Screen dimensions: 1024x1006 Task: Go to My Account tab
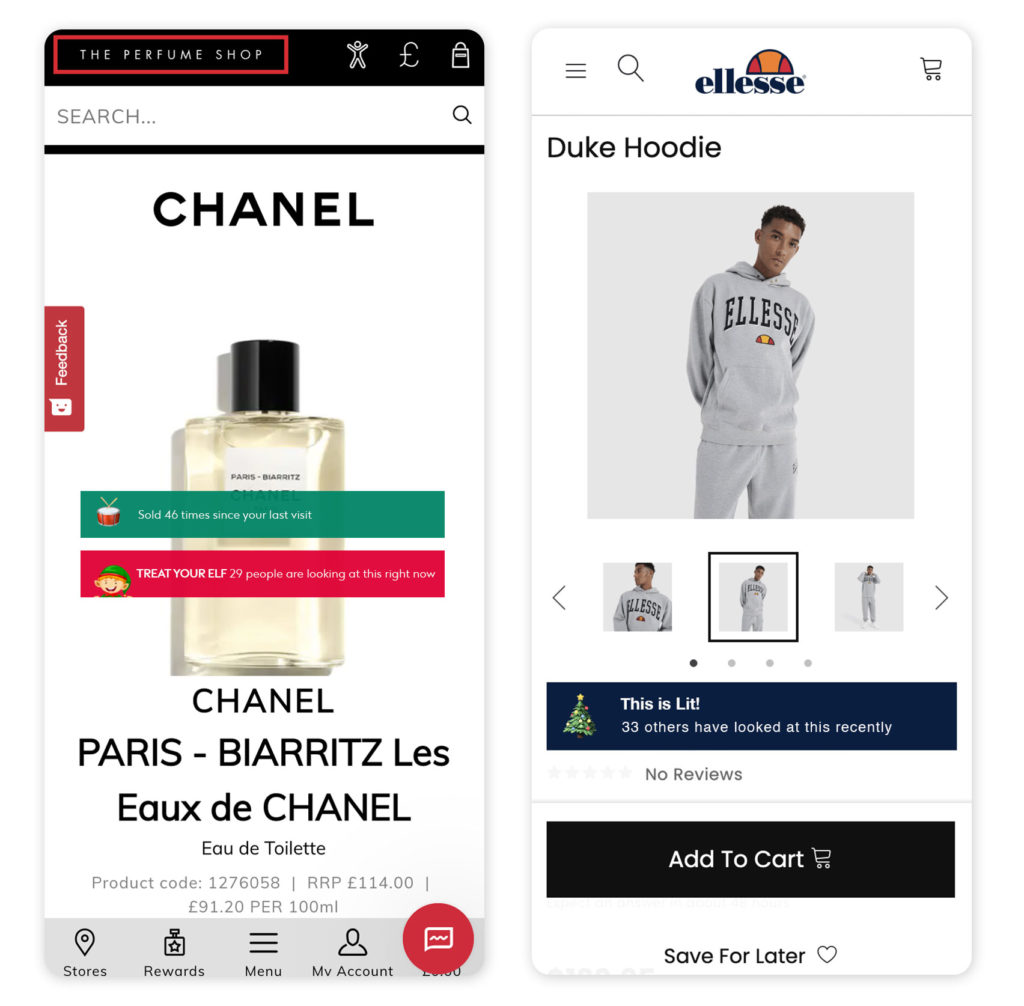pyautogui.click(x=353, y=953)
